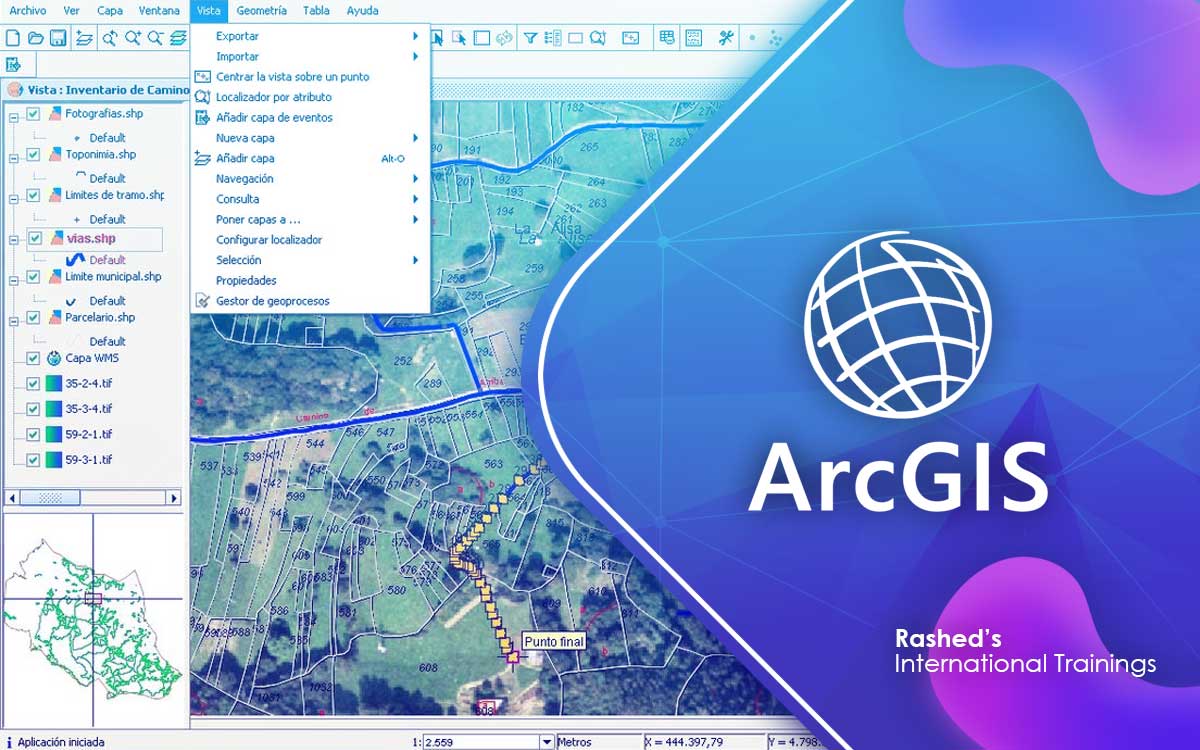Click the scattered dots toolbar icon
The image size is (1200, 750).
pos(775,38)
